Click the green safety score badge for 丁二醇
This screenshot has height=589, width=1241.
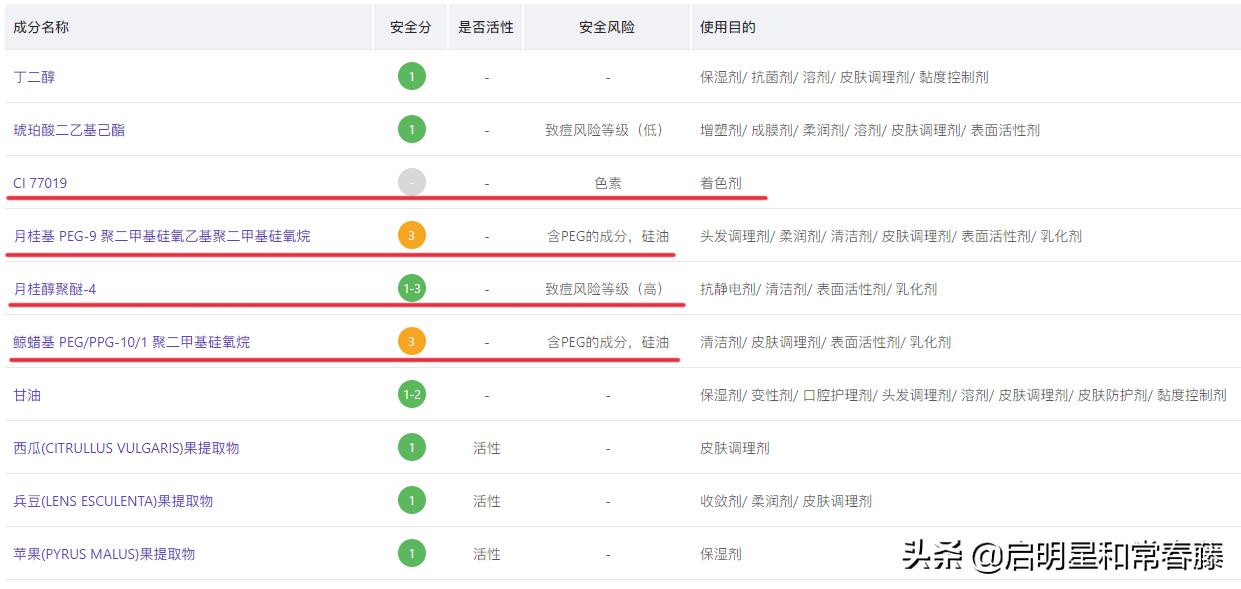[x=411, y=76]
